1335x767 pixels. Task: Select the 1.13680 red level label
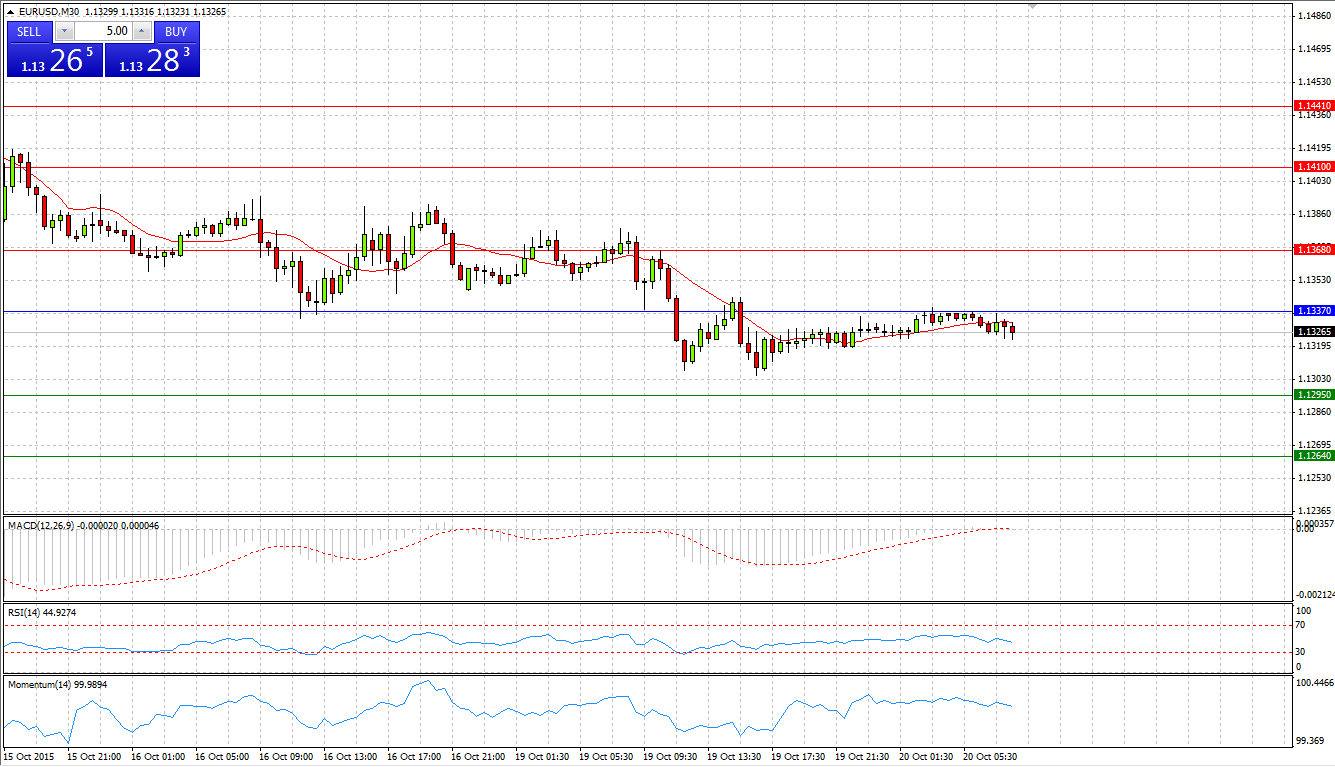tap(1313, 249)
